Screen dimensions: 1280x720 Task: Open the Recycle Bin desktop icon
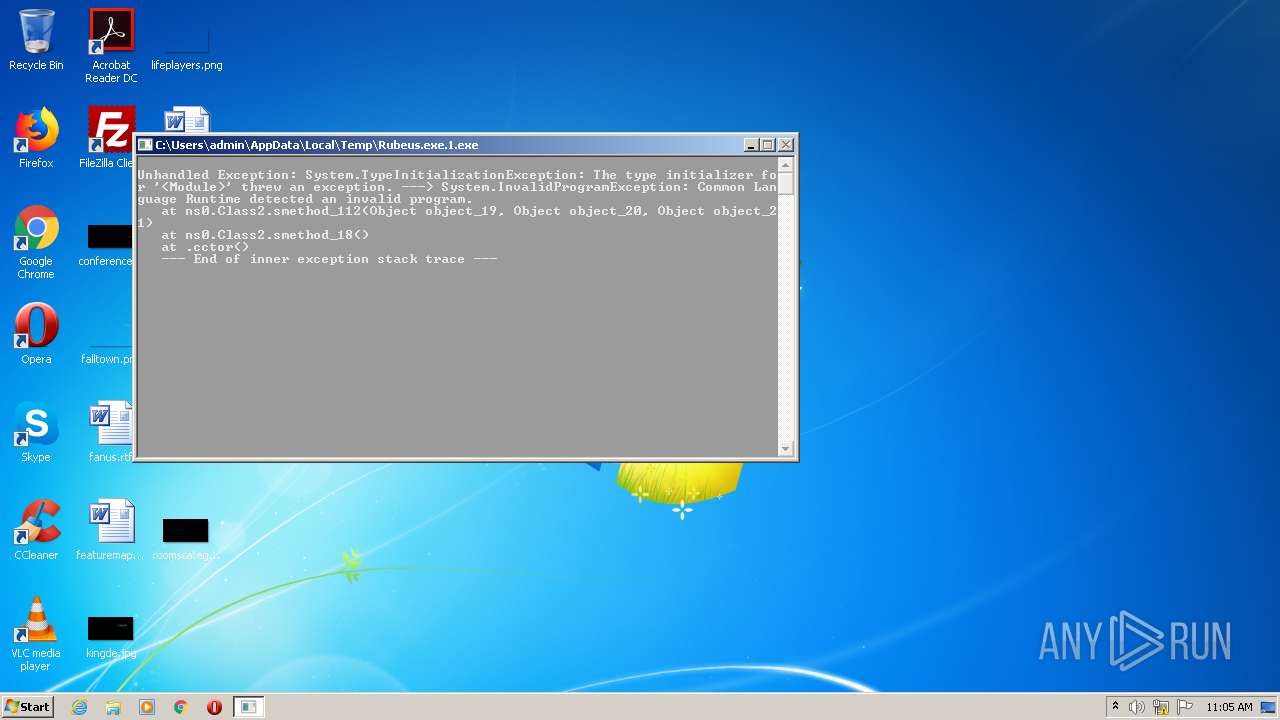[x=36, y=40]
